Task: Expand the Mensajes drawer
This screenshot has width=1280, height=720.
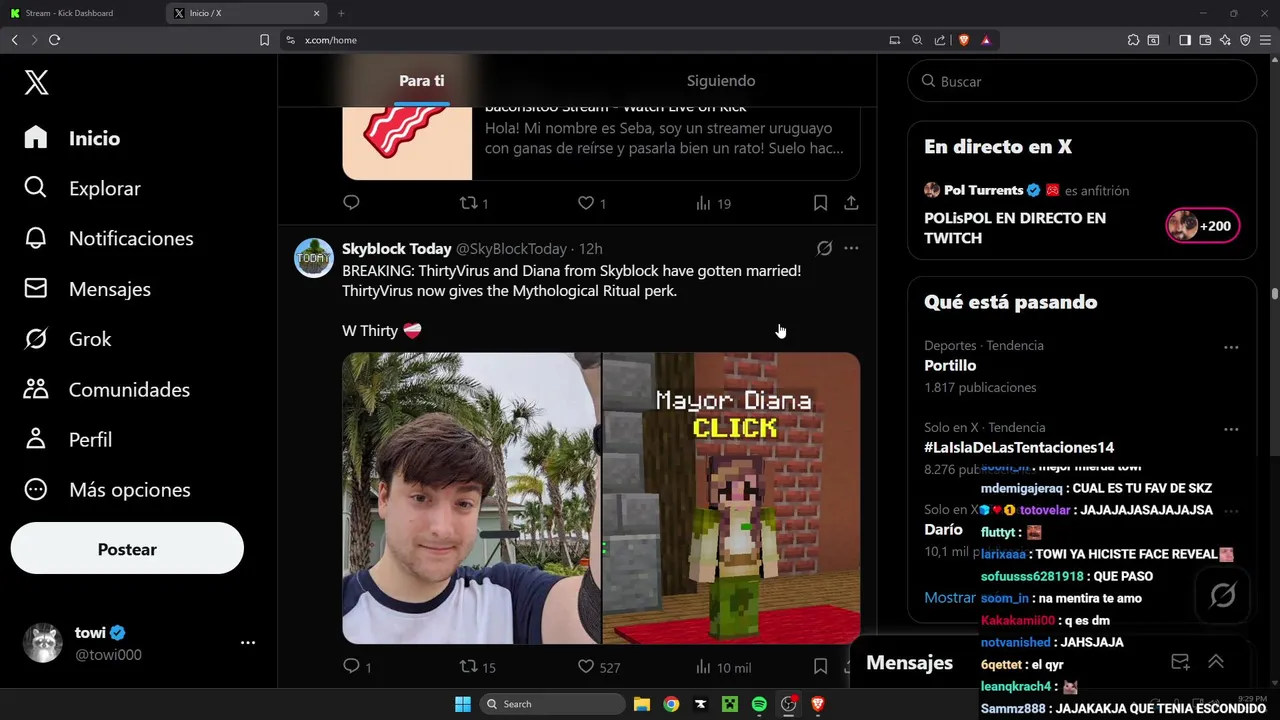Action: [1216, 662]
